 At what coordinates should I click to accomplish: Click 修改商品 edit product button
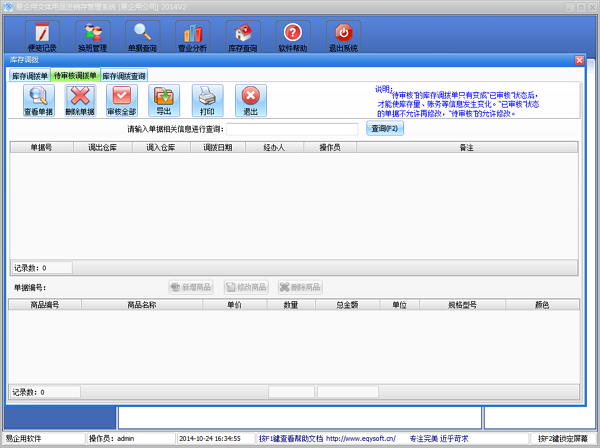246,287
